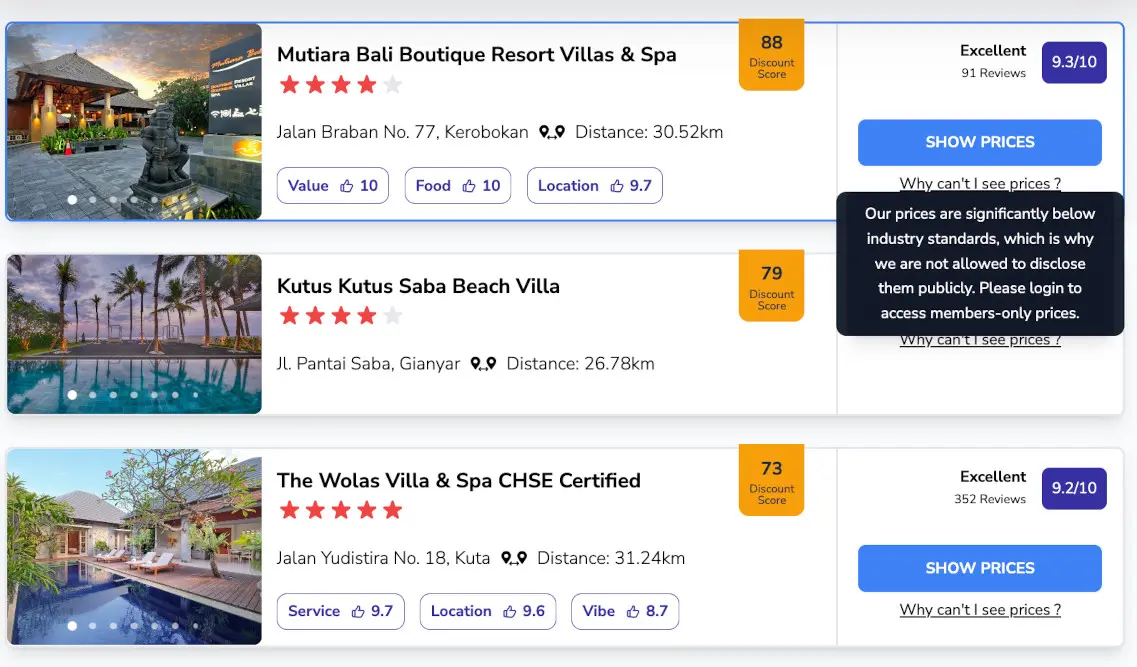Click the map distance icon for The Wolas Villa

[514, 558]
